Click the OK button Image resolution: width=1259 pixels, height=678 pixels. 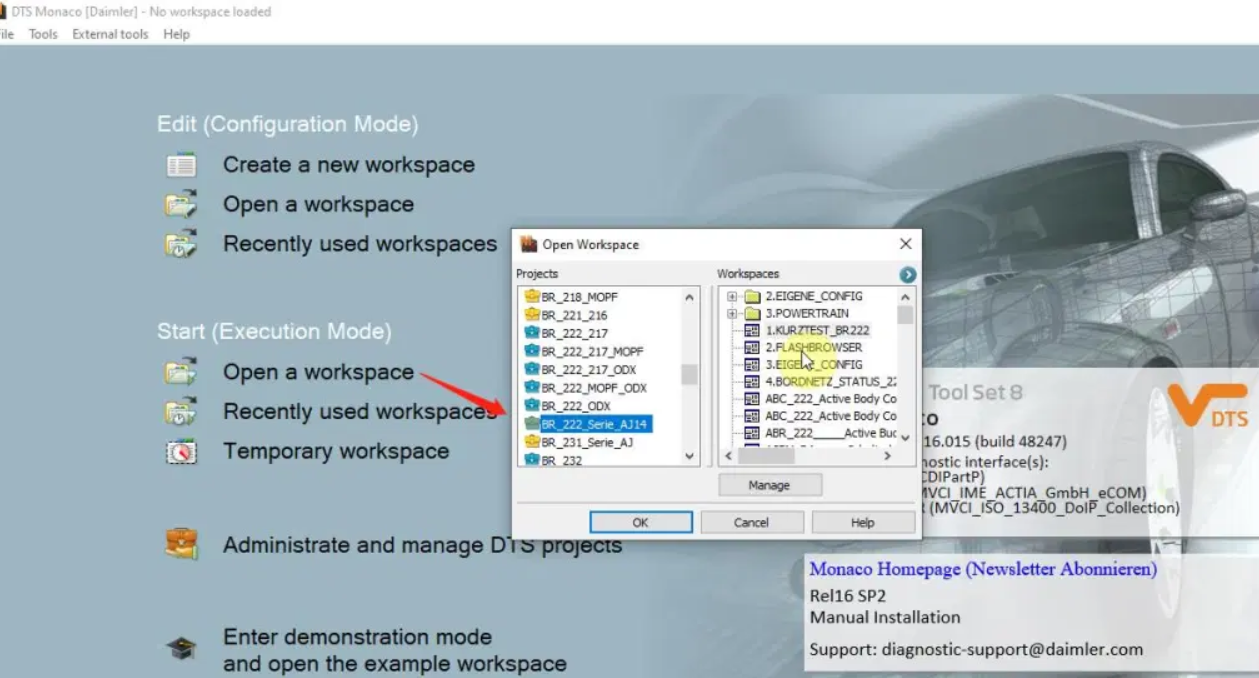tap(641, 522)
